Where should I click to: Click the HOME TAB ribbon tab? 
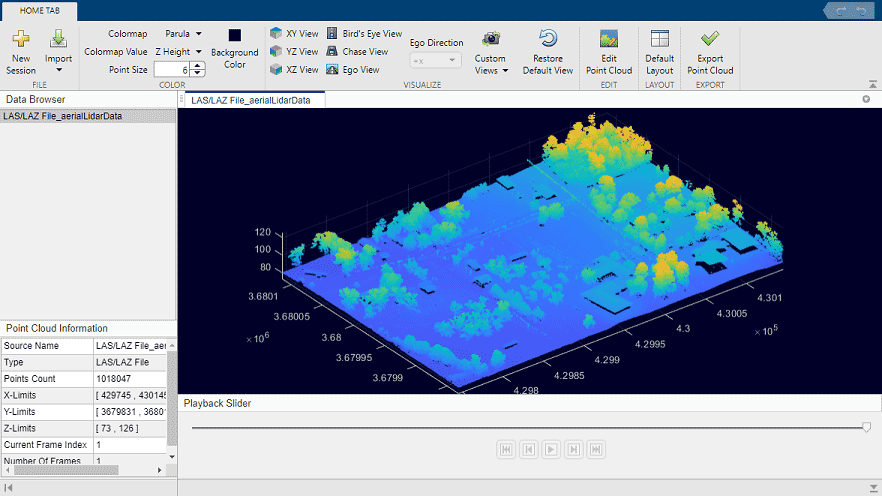(38, 10)
